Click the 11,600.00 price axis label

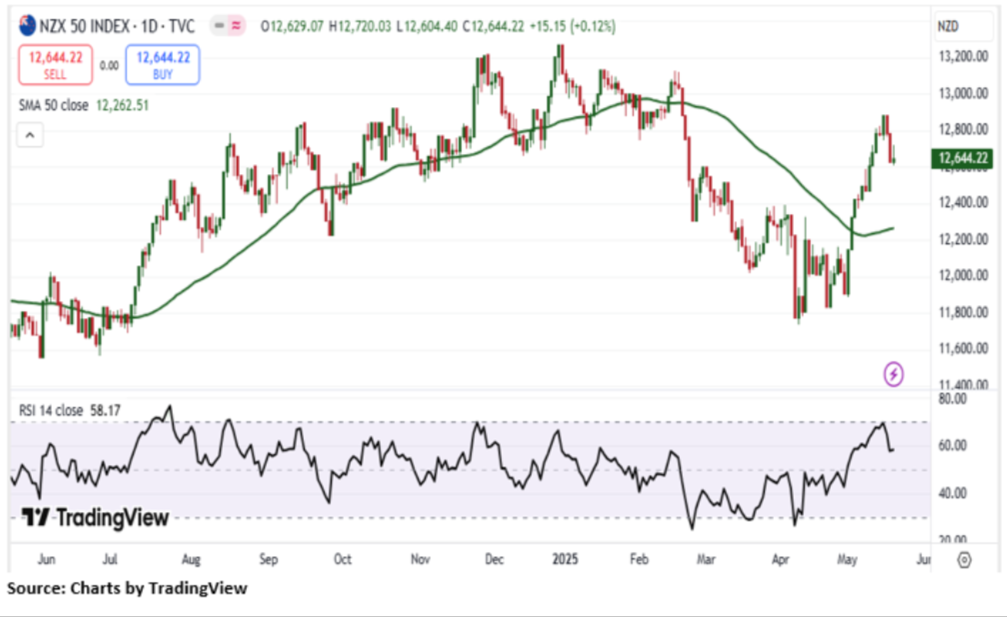[963, 349]
